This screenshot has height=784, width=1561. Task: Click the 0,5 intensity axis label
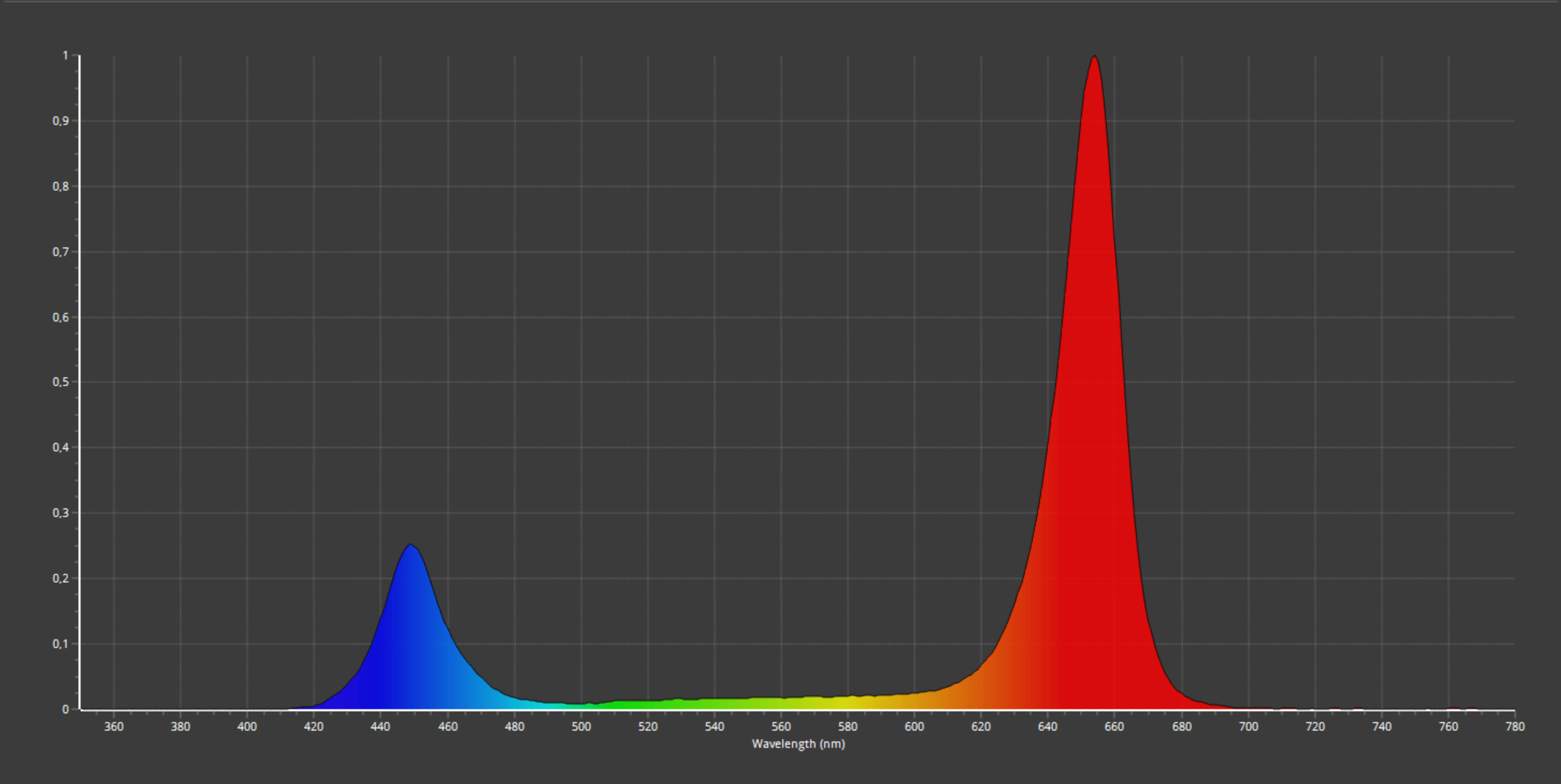point(60,382)
